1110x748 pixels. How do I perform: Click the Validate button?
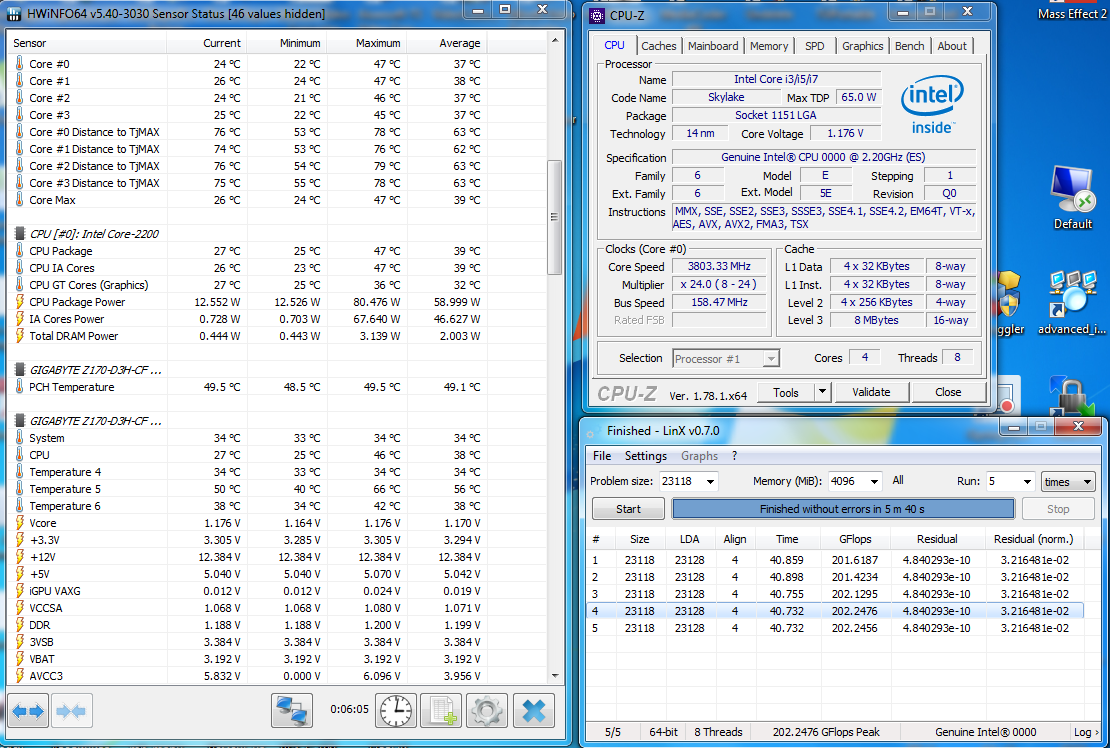(x=871, y=392)
